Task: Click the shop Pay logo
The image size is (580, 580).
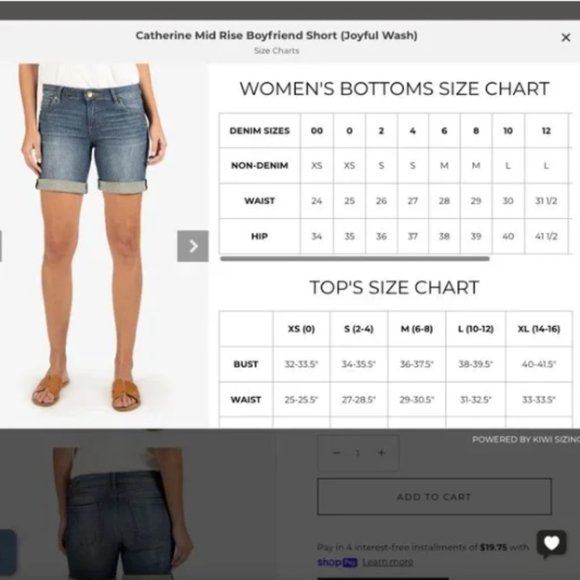Action: click(x=337, y=562)
